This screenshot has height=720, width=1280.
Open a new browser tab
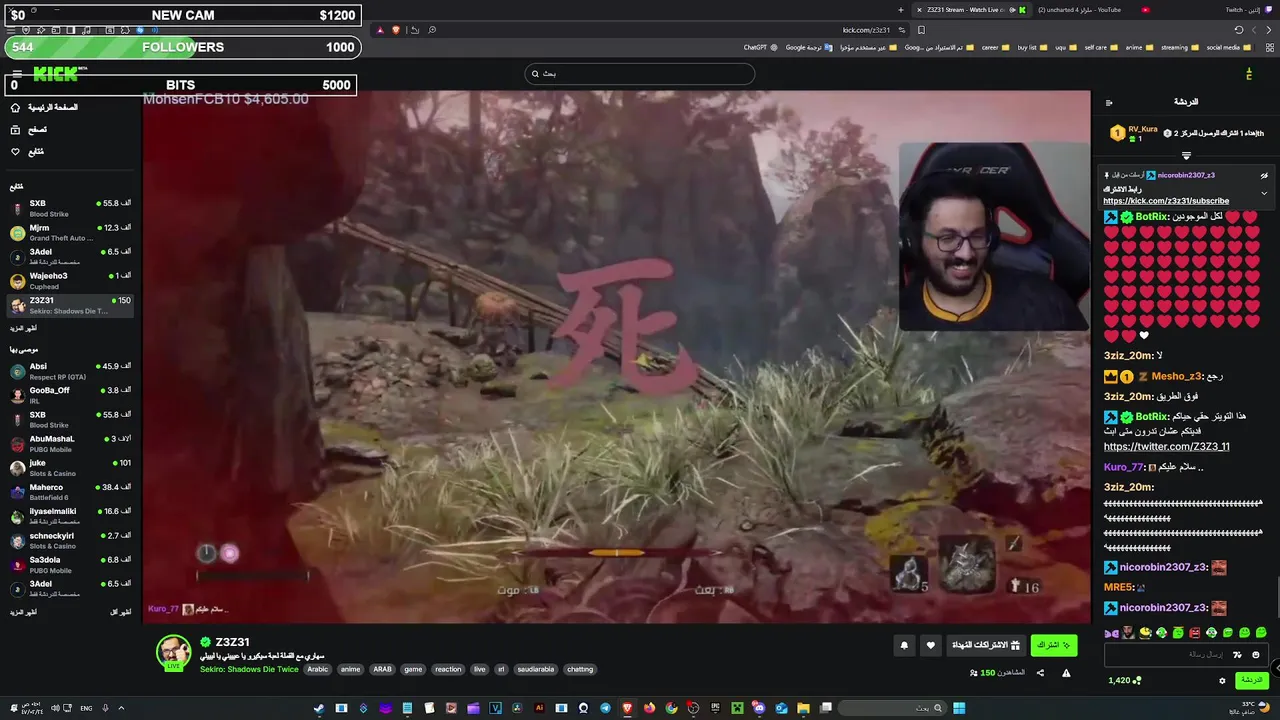[x=900, y=10]
